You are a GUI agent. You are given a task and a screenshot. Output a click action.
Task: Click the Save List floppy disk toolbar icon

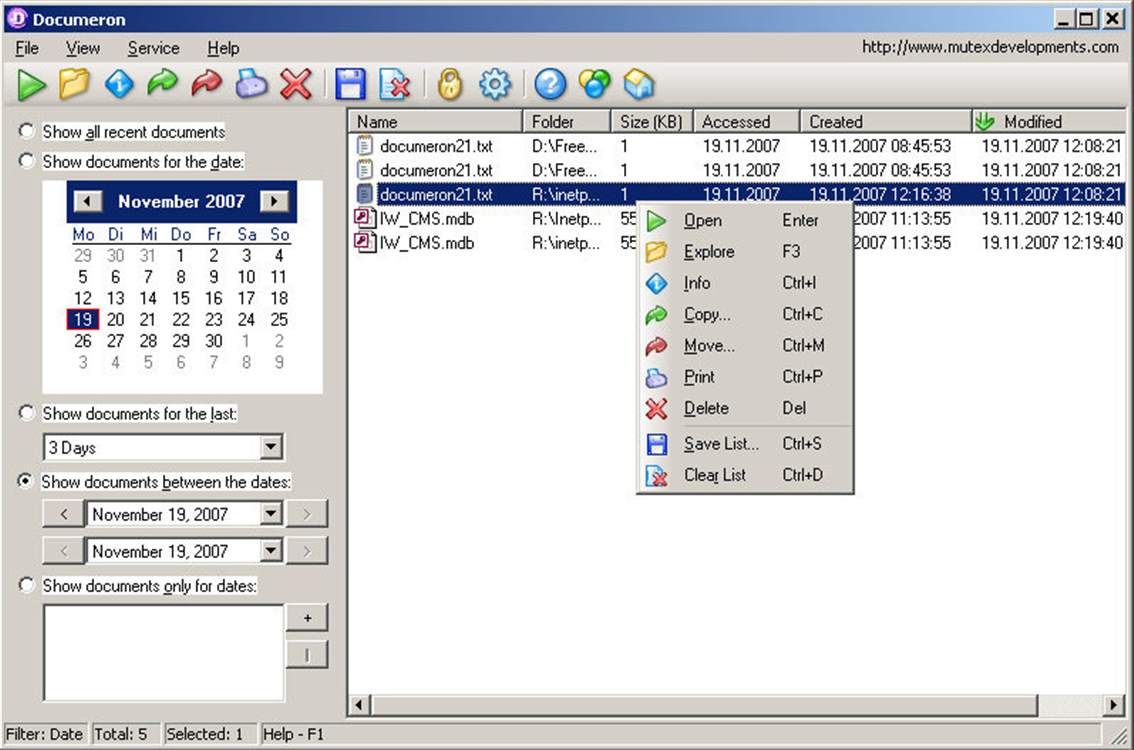tap(350, 85)
